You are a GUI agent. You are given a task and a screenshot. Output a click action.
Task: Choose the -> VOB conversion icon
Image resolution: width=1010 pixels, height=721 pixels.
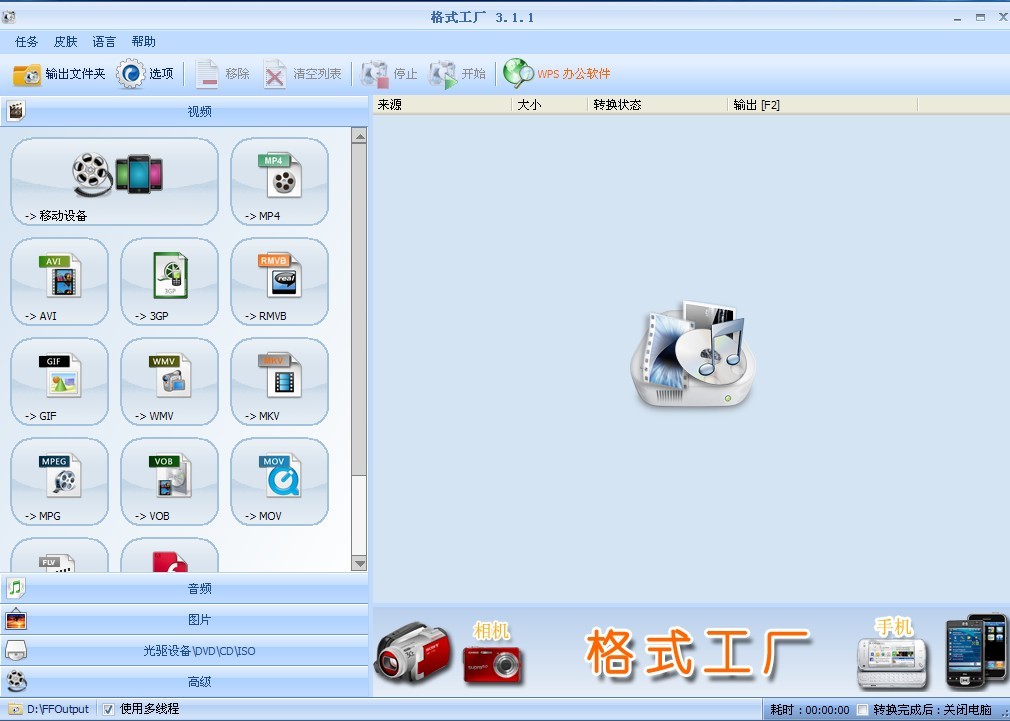169,481
